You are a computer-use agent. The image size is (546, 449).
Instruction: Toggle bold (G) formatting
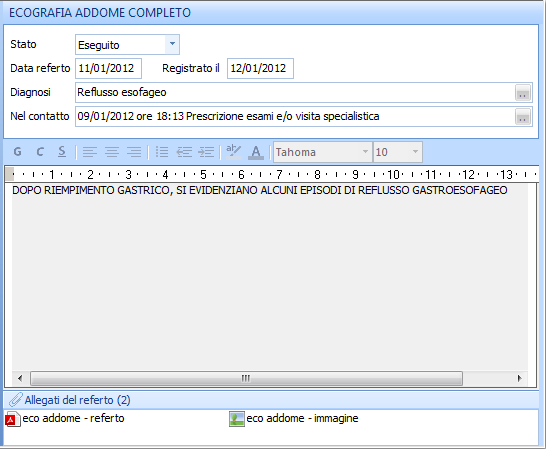[x=17, y=152]
